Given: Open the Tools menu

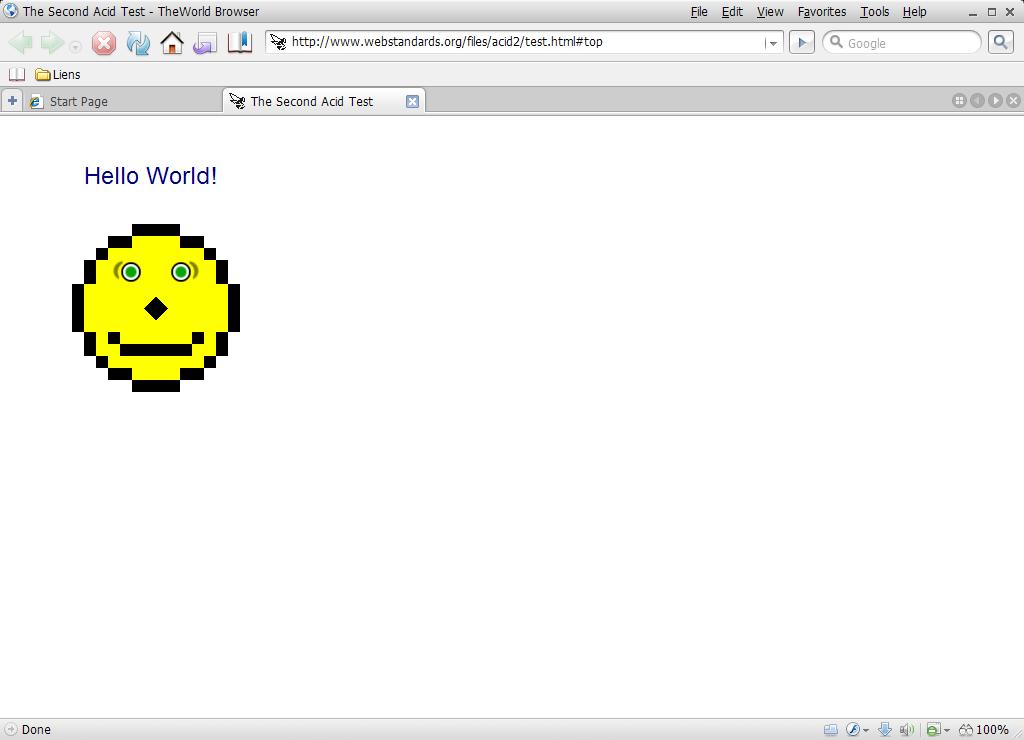Looking at the screenshot, I should [874, 12].
